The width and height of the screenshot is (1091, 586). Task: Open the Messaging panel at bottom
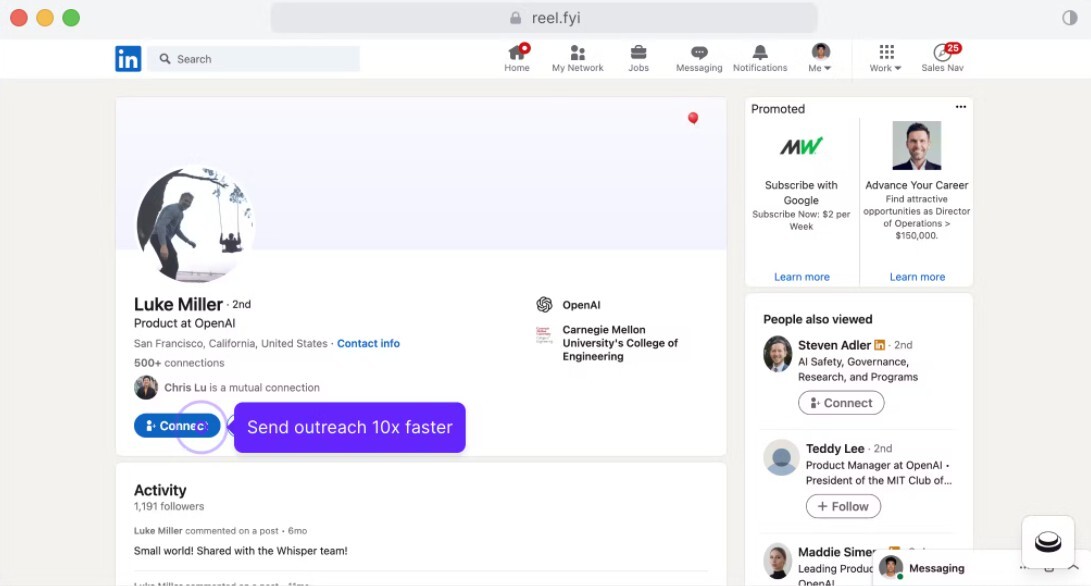click(936, 568)
